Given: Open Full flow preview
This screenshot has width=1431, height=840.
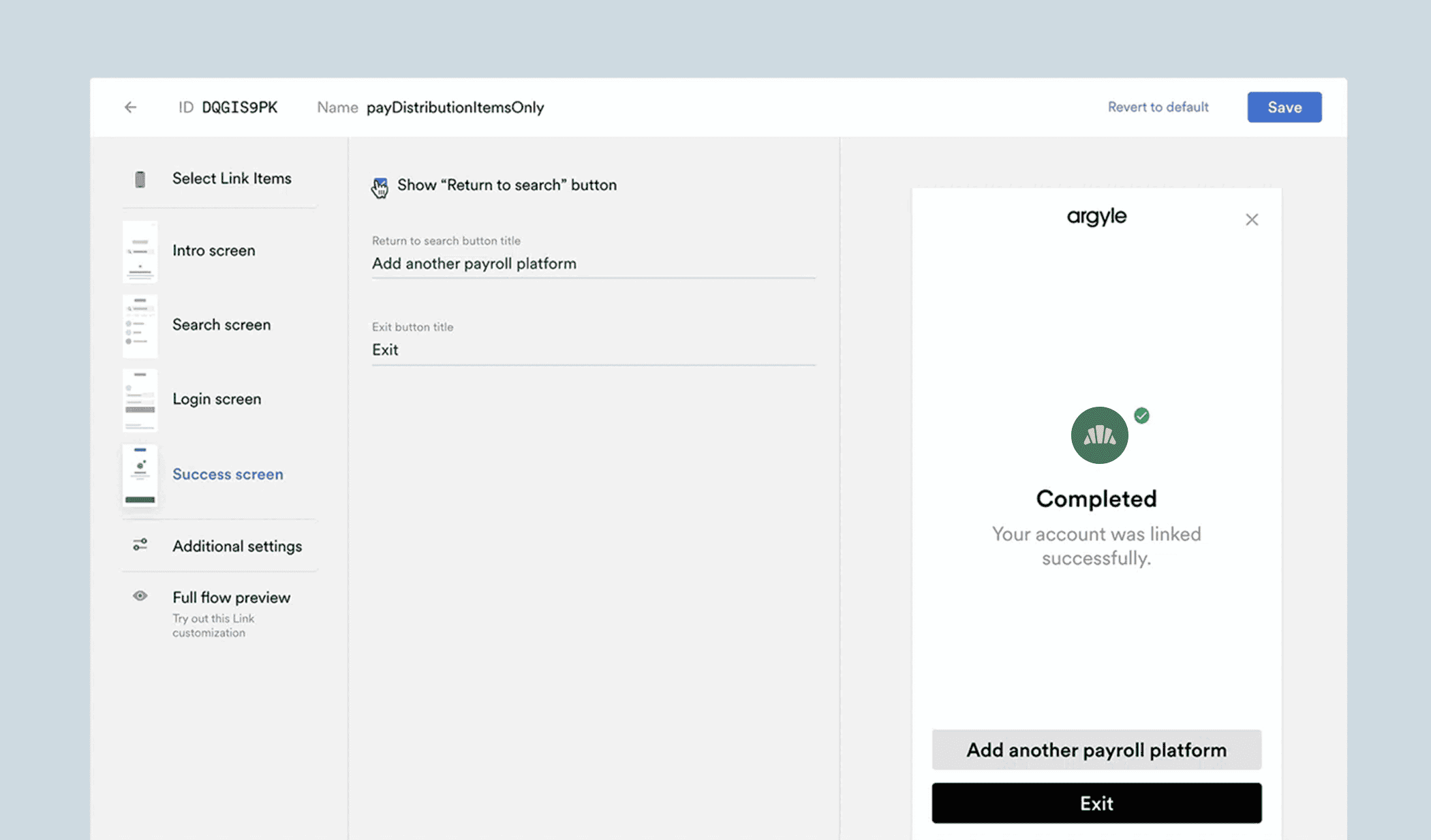Looking at the screenshot, I should pos(231,597).
